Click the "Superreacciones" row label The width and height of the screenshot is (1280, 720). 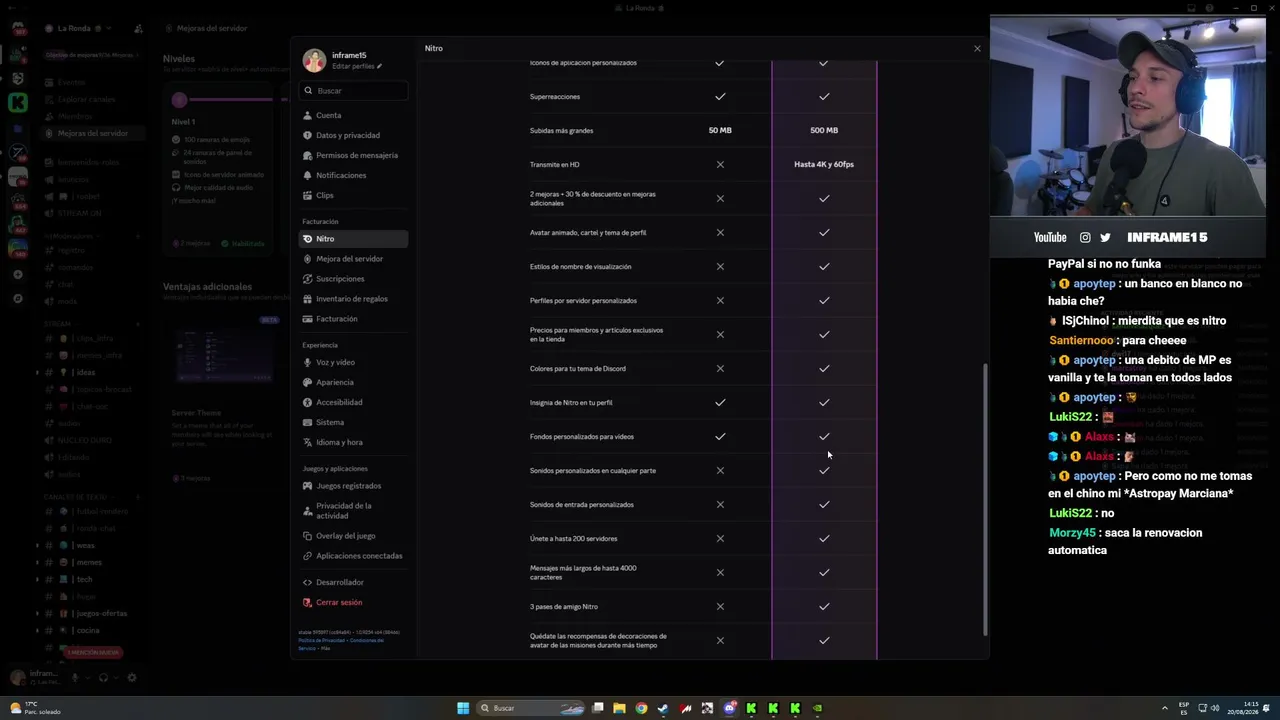point(555,97)
